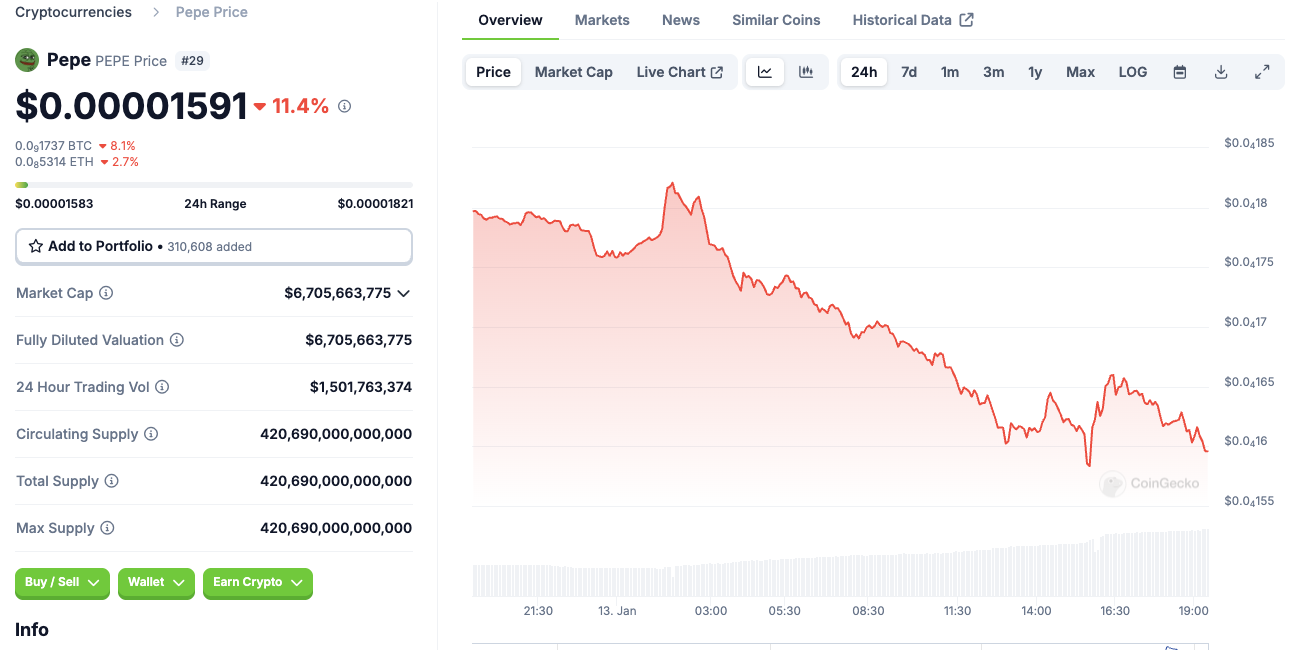The height and width of the screenshot is (650, 1314).
Task: Click the BTC price conversion line
Action: [75, 146]
